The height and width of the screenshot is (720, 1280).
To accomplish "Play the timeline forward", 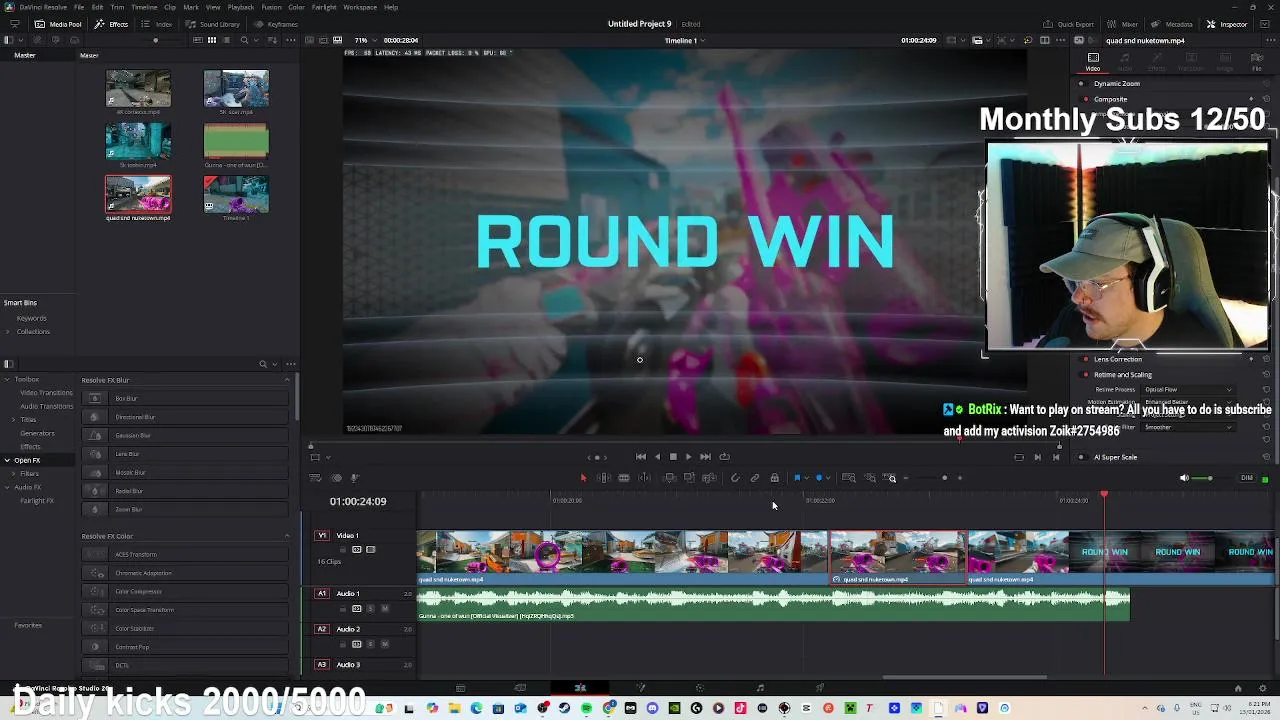I will [x=688, y=457].
